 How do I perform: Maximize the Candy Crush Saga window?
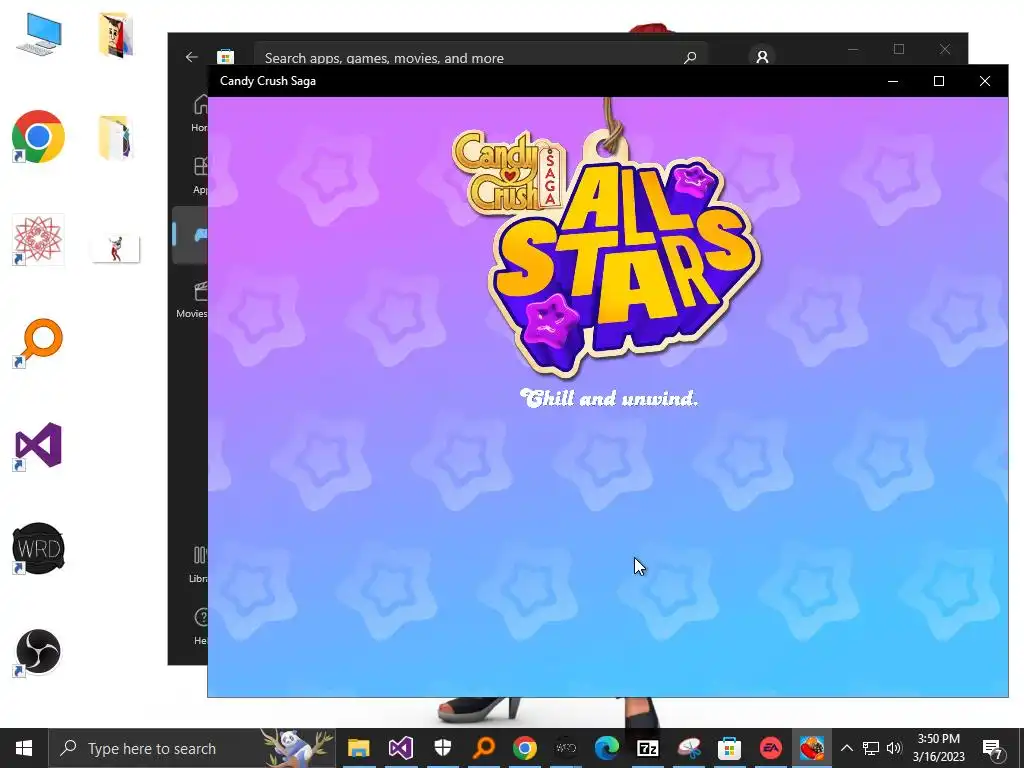[x=938, y=81]
